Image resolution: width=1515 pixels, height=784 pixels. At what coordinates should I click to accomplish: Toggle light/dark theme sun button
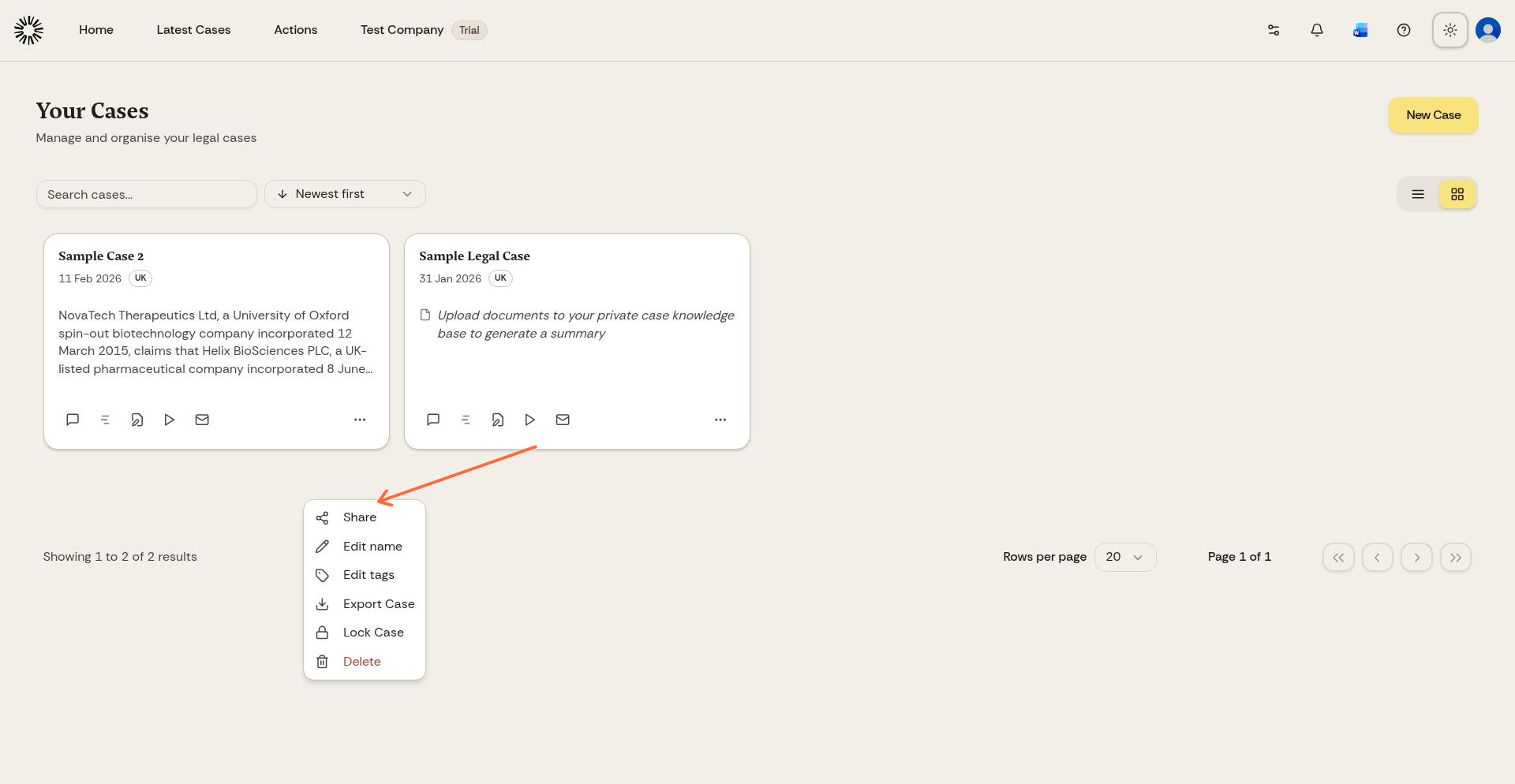coord(1450,30)
